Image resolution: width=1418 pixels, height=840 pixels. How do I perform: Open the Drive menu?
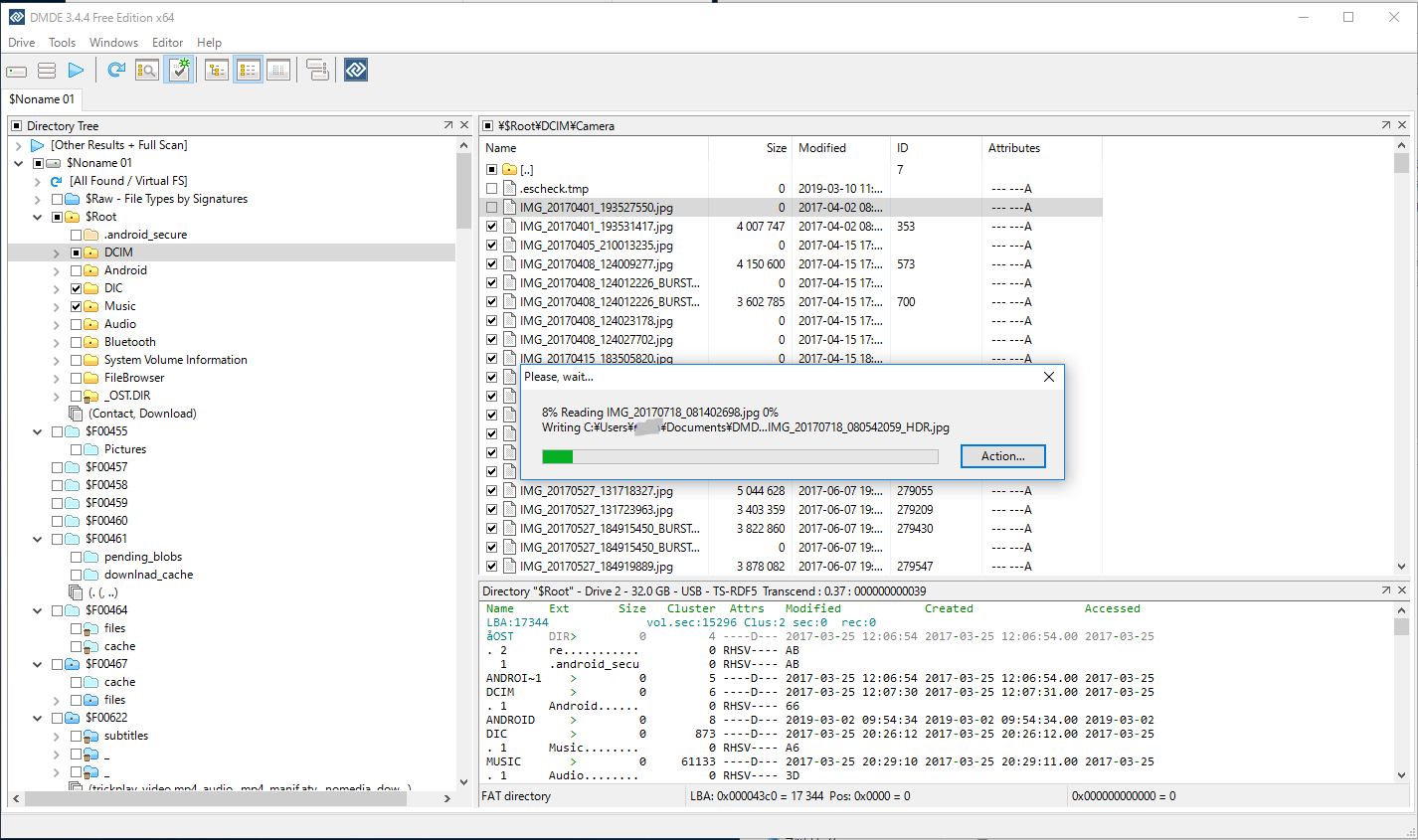pos(22,43)
